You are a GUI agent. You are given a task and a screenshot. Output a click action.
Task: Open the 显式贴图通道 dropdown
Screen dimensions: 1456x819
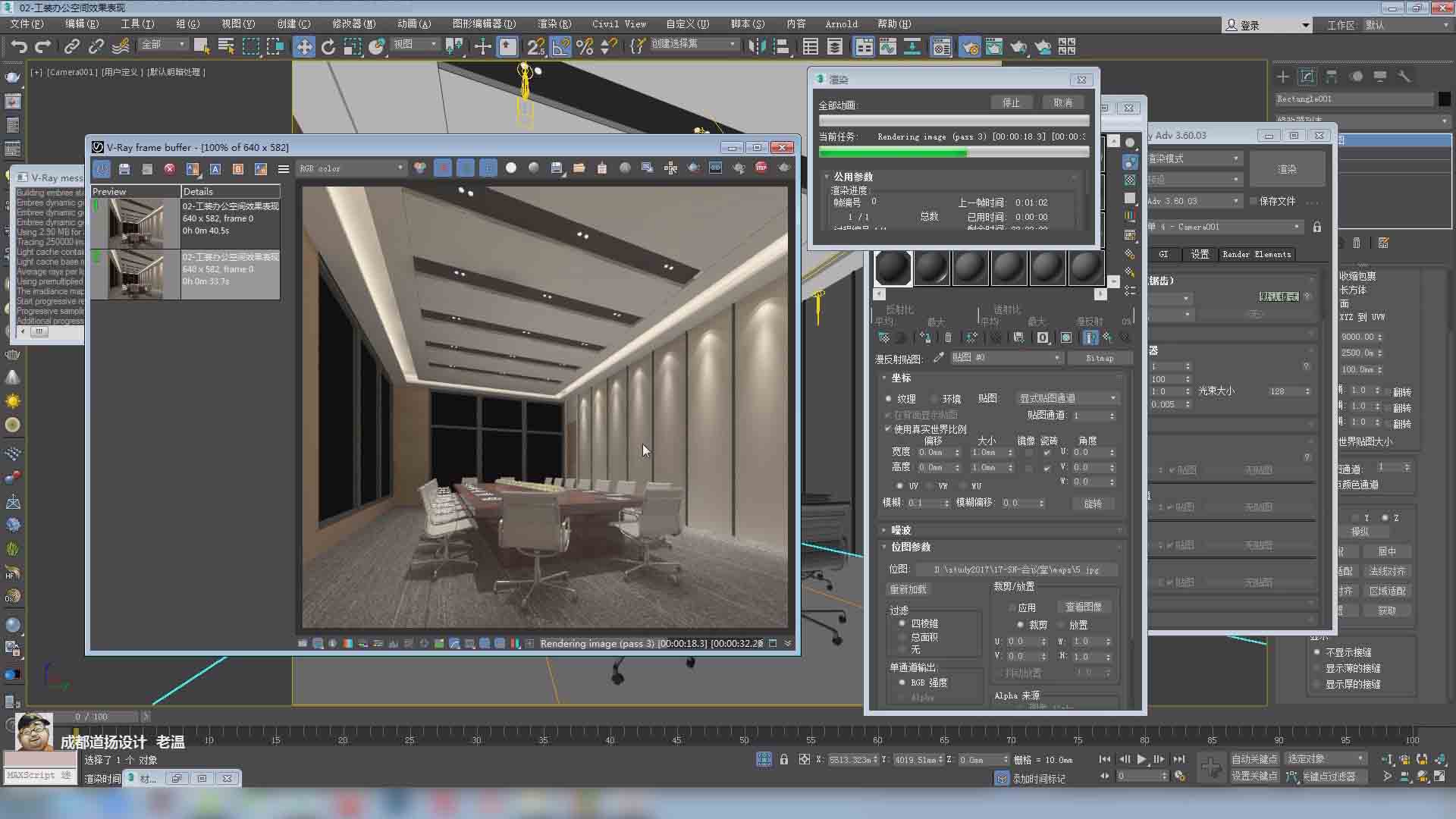(x=1068, y=398)
